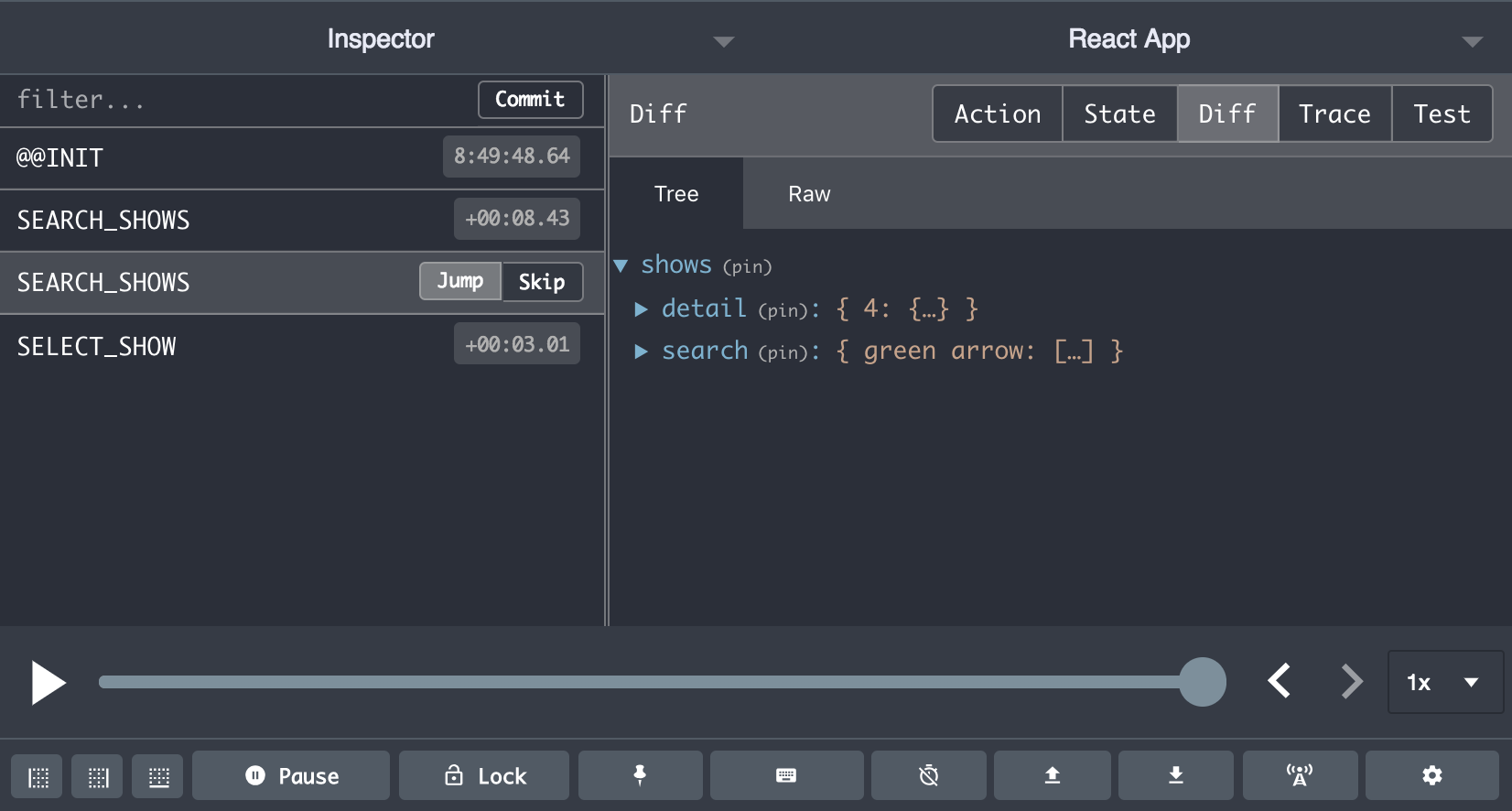The image size is (1512, 811).
Task: Click the crossed-out timer slider icon
Action: tap(928, 776)
